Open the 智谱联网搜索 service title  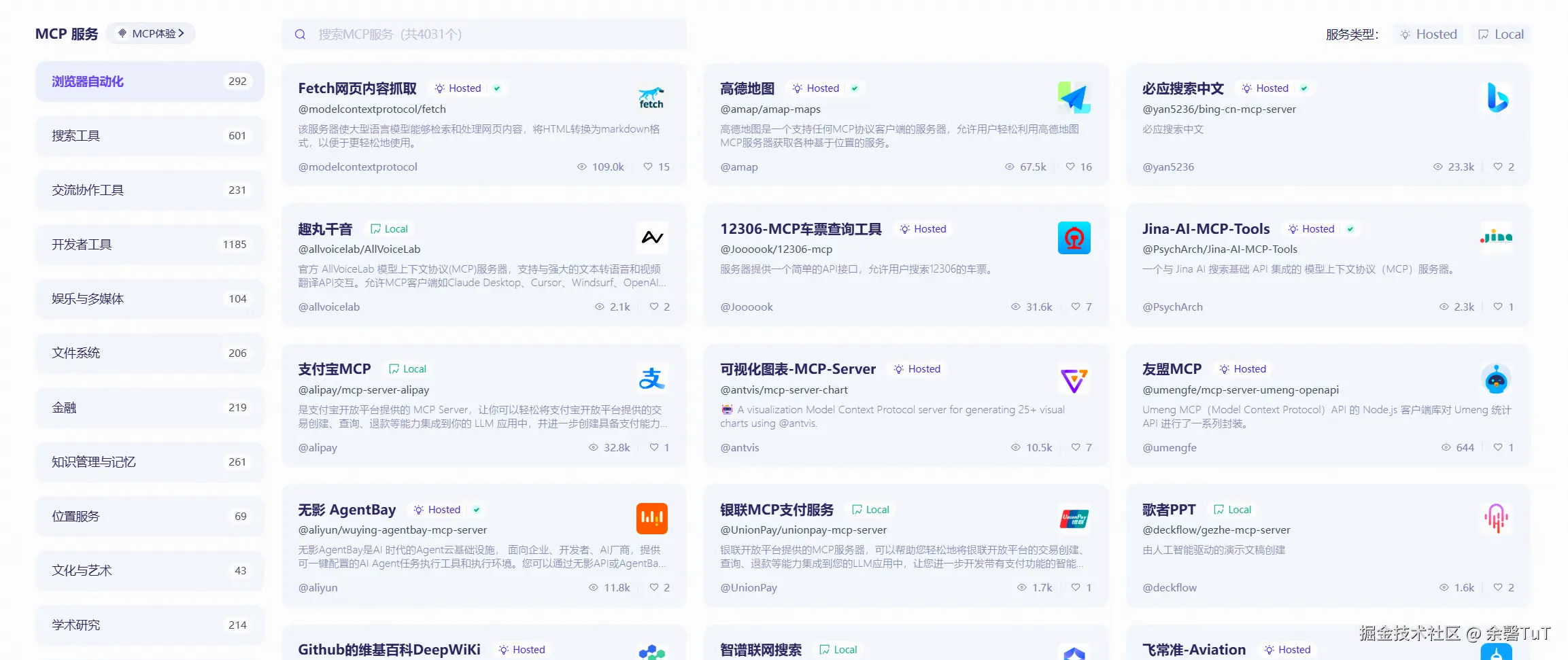tap(761, 650)
